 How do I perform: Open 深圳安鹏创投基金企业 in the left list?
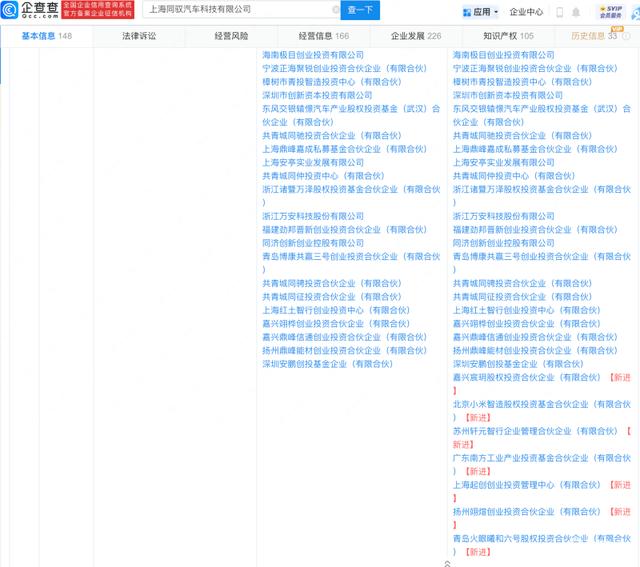pos(327,365)
